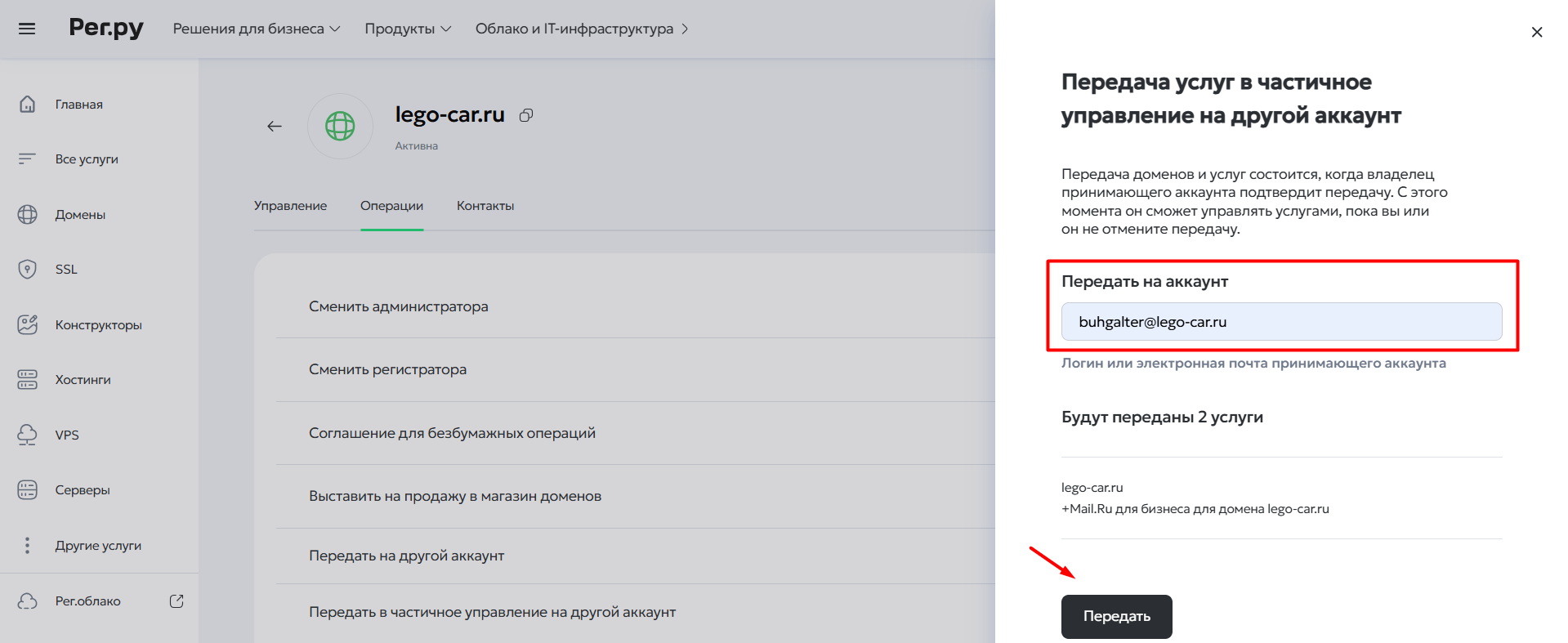Click the green globe domain icon
1568x643 pixels.
(x=340, y=126)
